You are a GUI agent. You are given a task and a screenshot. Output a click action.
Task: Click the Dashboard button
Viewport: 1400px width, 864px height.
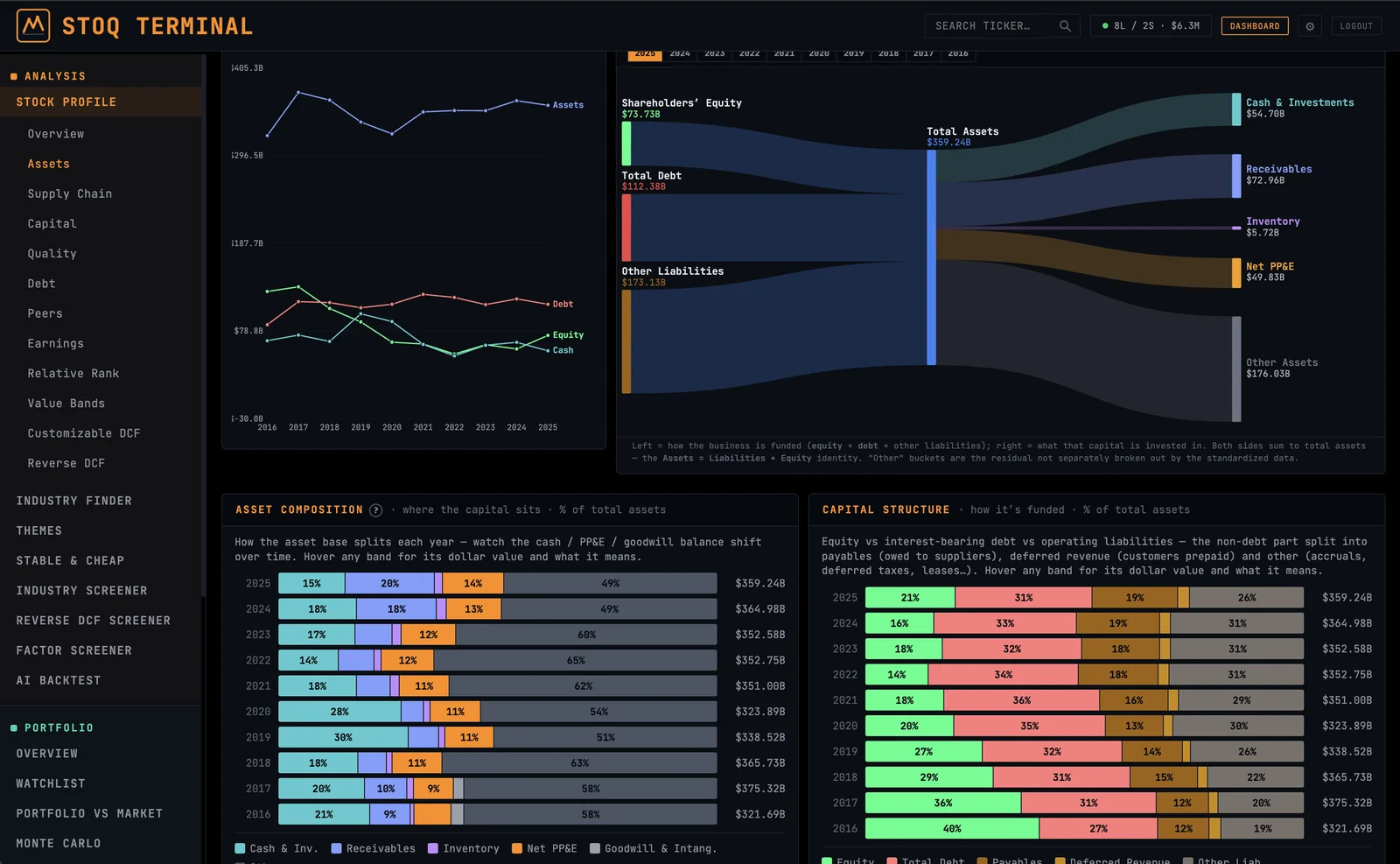1255,26
